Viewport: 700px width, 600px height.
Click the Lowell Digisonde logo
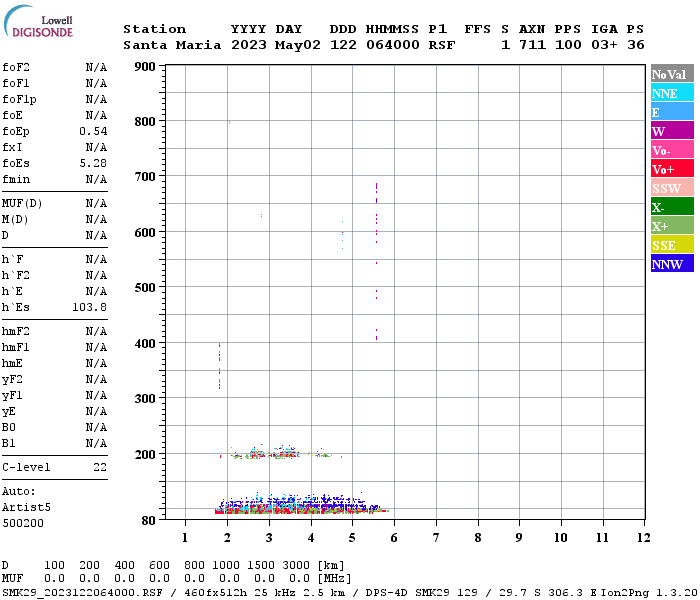(x=38, y=22)
